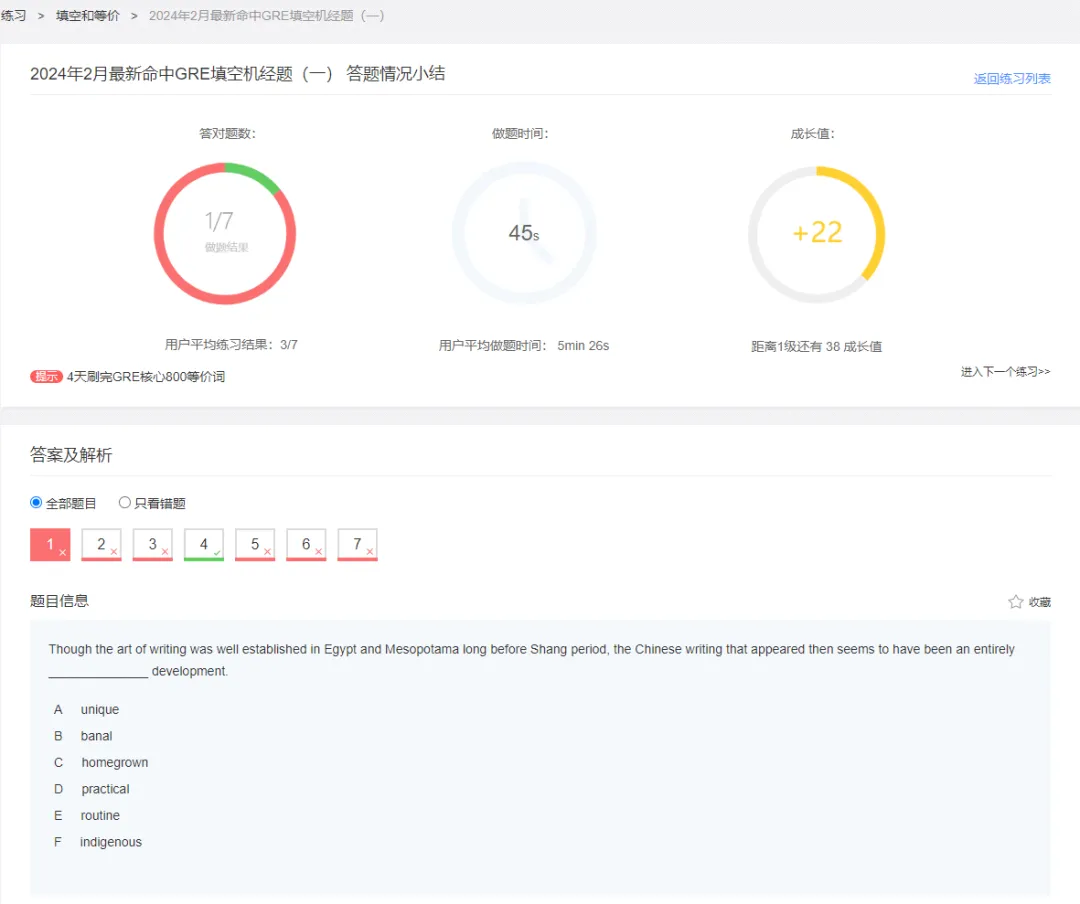Choose answer option F indigenous
Image resolution: width=1080 pixels, height=904 pixels.
click(x=110, y=842)
